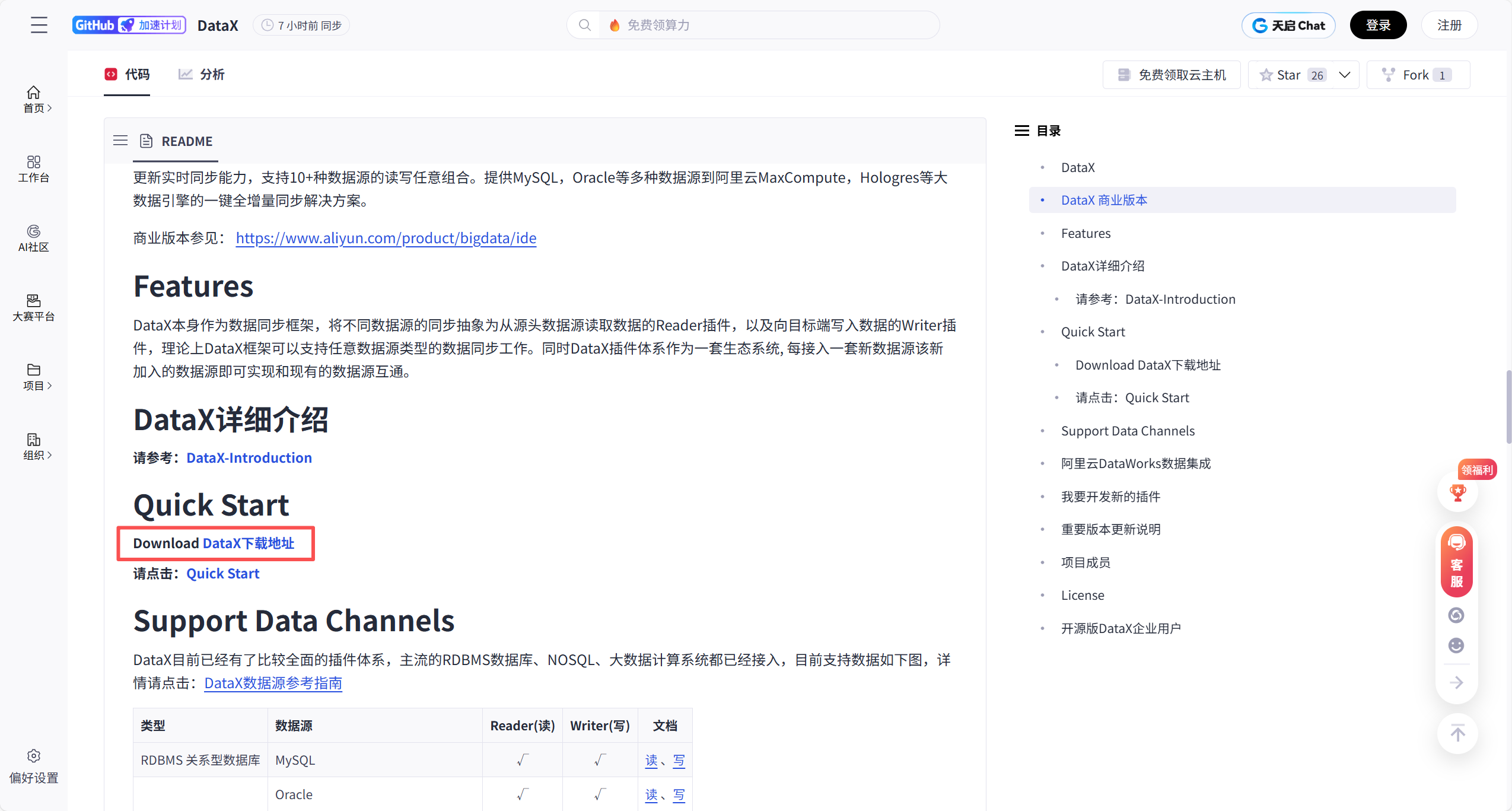
Task: Click the trophy 领福利 rewards icon
Action: [x=1457, y=493]
